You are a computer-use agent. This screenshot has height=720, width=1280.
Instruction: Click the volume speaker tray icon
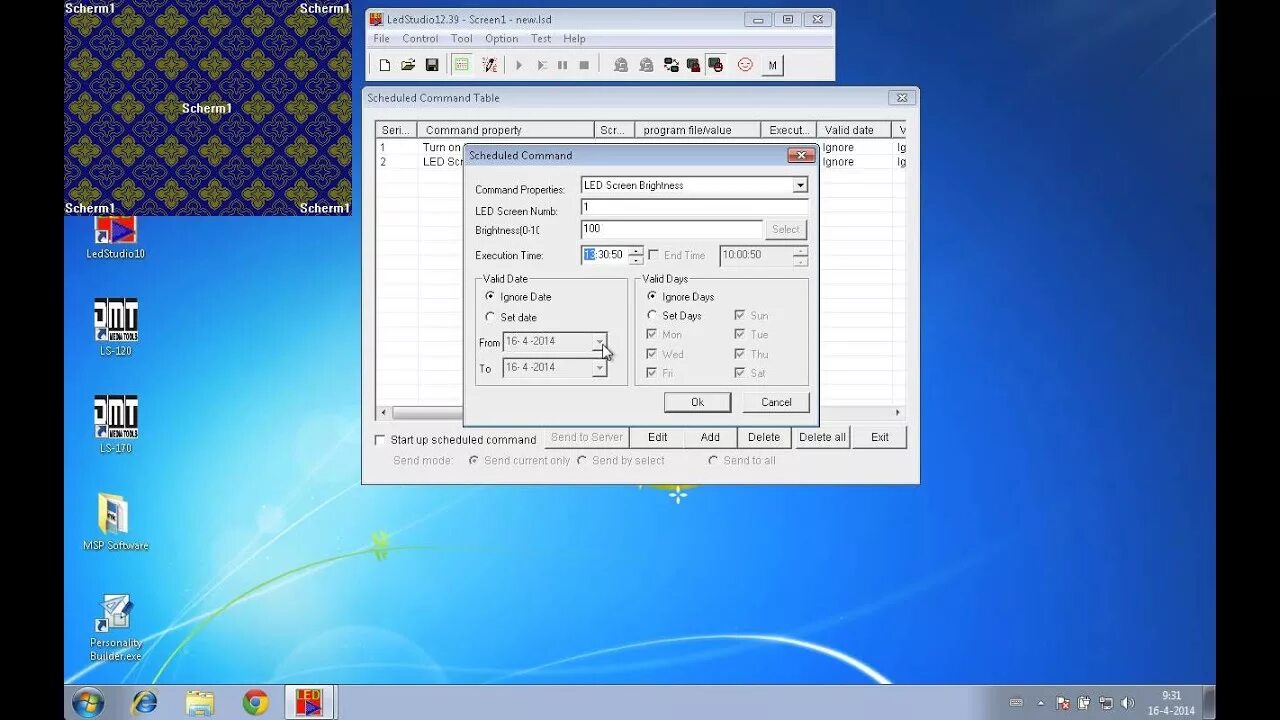pos(1128,703)
